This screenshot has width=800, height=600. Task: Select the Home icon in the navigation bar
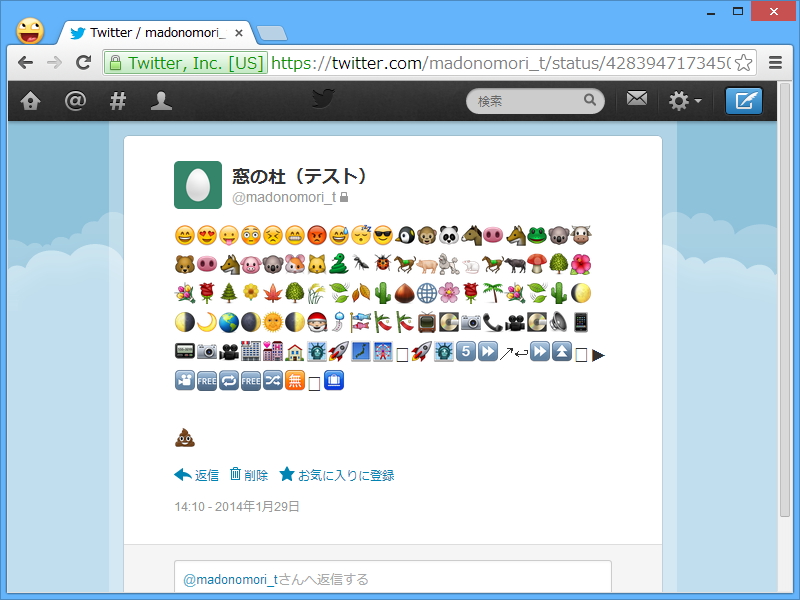(x=30, y=100)
